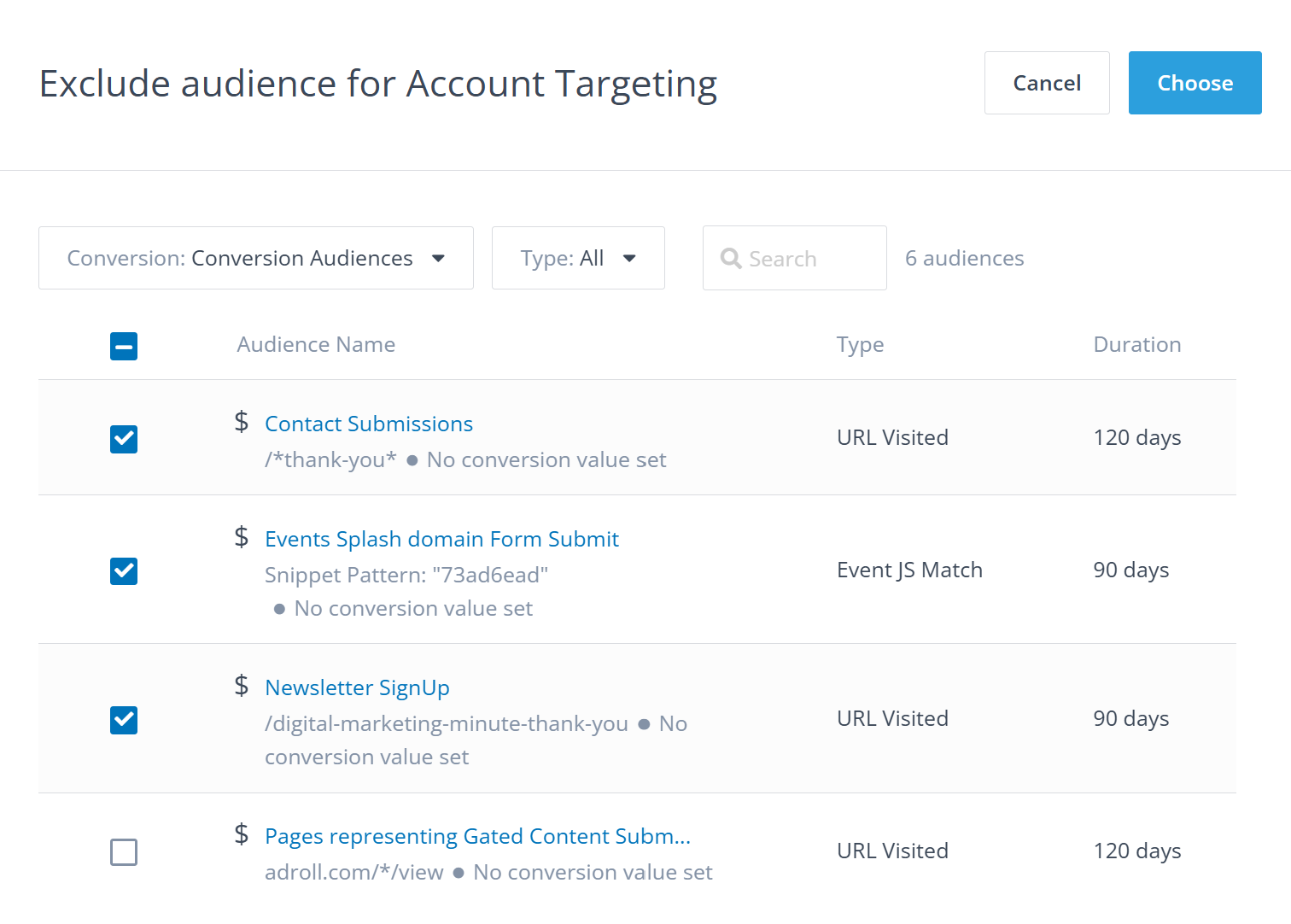Viewport: 1291px width, 924px height.
Task: Cancel the exclude audience dialog
Action: click(x=1046, y=83)
